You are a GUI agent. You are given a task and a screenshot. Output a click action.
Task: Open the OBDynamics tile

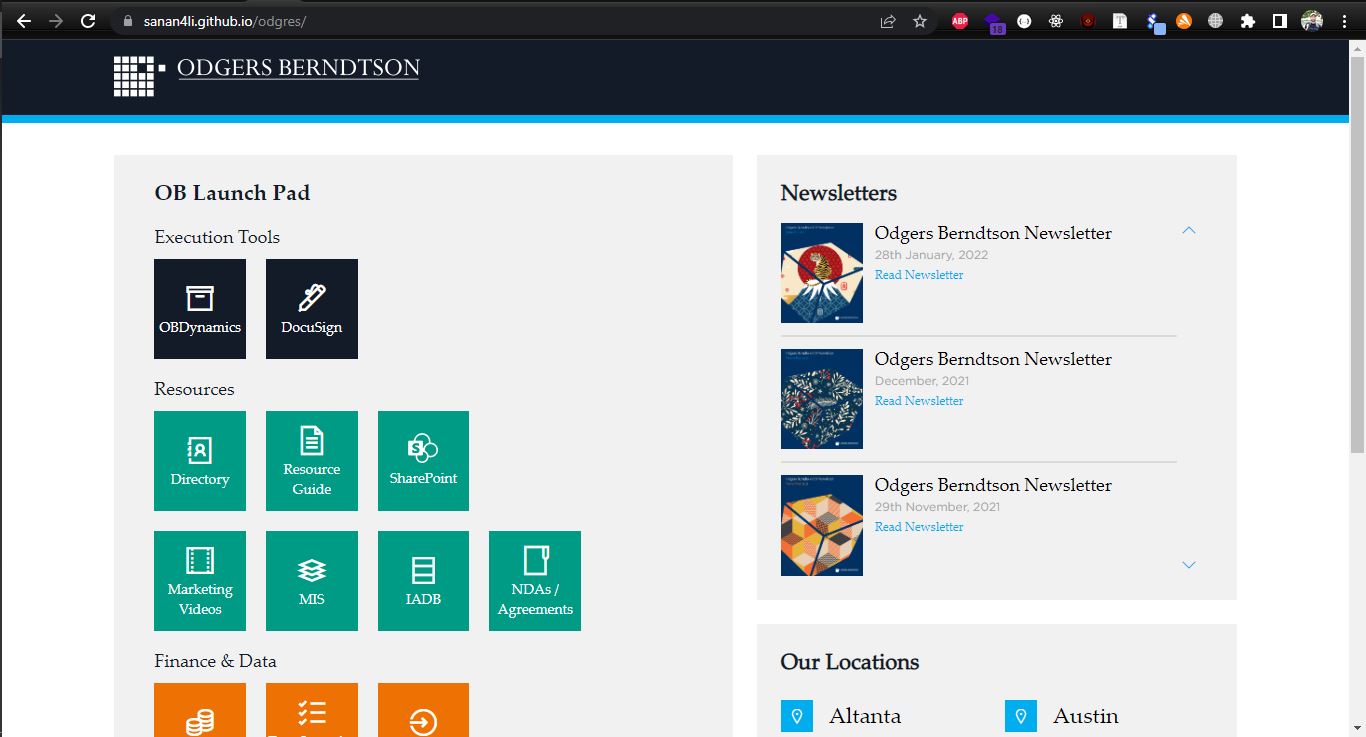tap(200, 309)
